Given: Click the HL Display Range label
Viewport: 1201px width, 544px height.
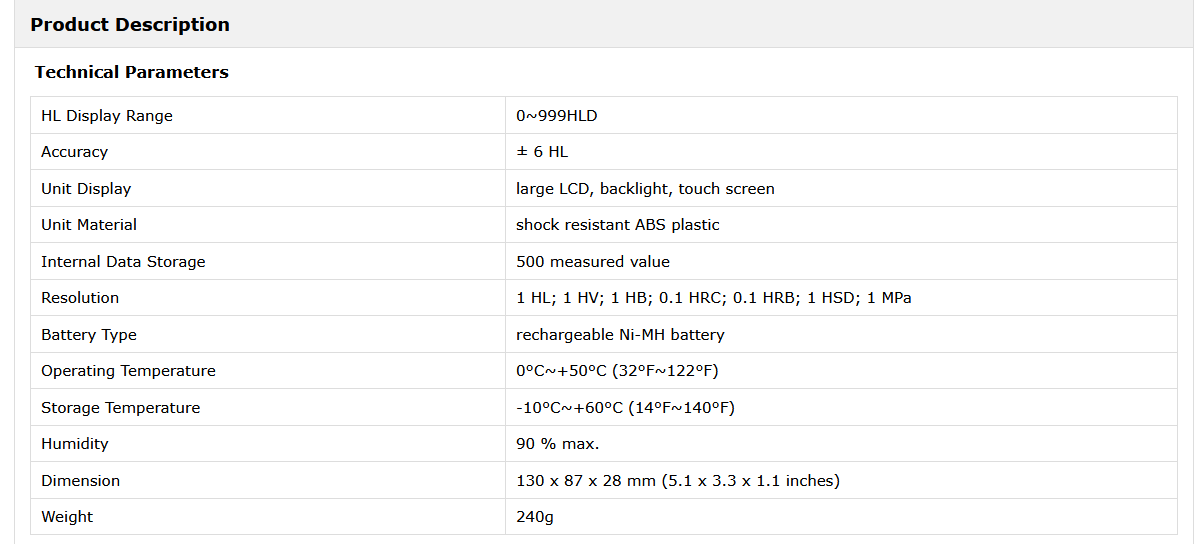Looking at the screenshot, I should (107, 116).
